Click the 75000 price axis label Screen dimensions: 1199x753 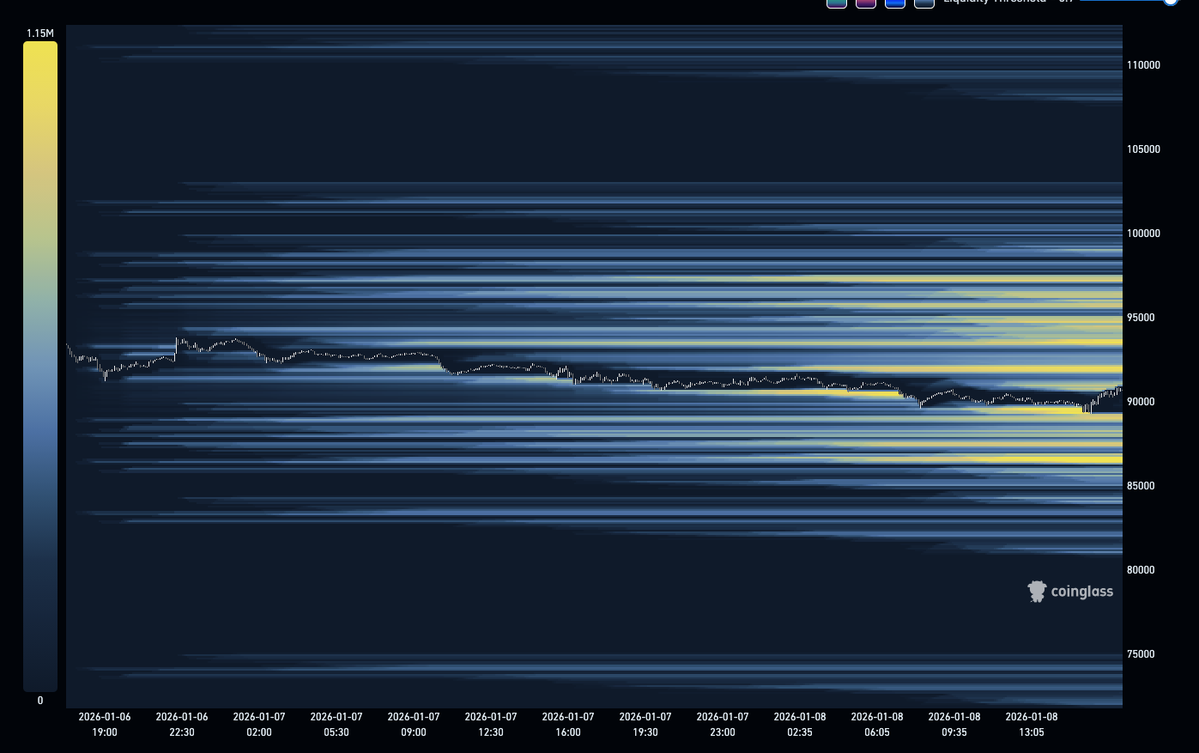click(x=1140, y=654)
